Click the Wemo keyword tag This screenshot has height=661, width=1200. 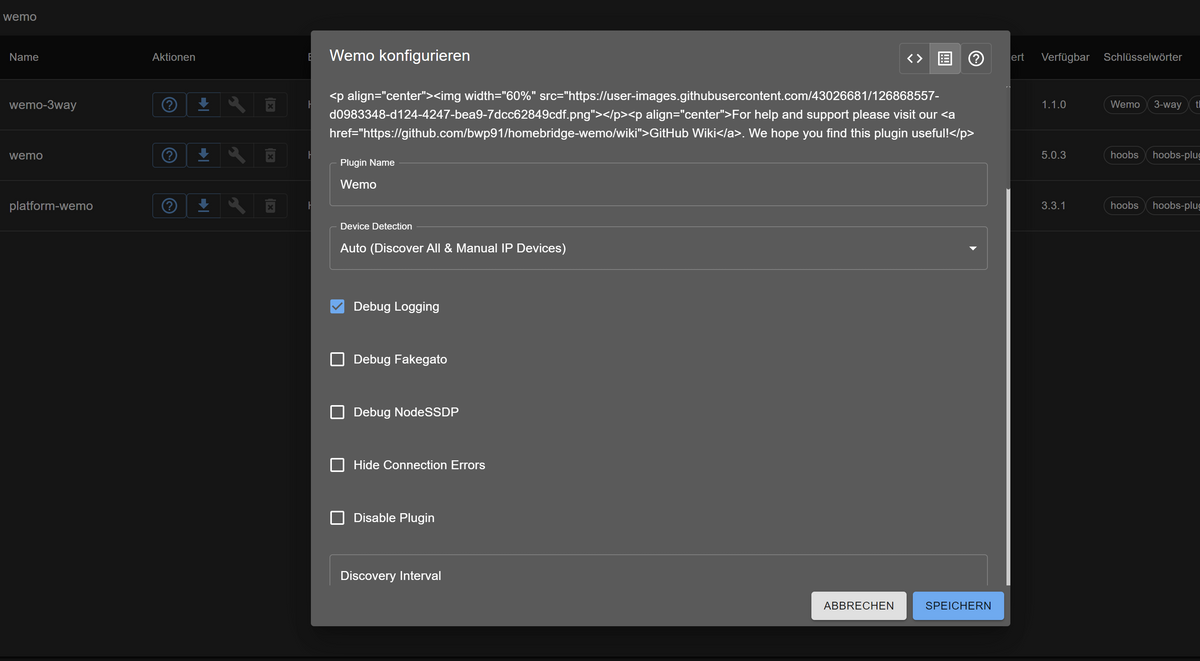click(x=1125, y=104)
